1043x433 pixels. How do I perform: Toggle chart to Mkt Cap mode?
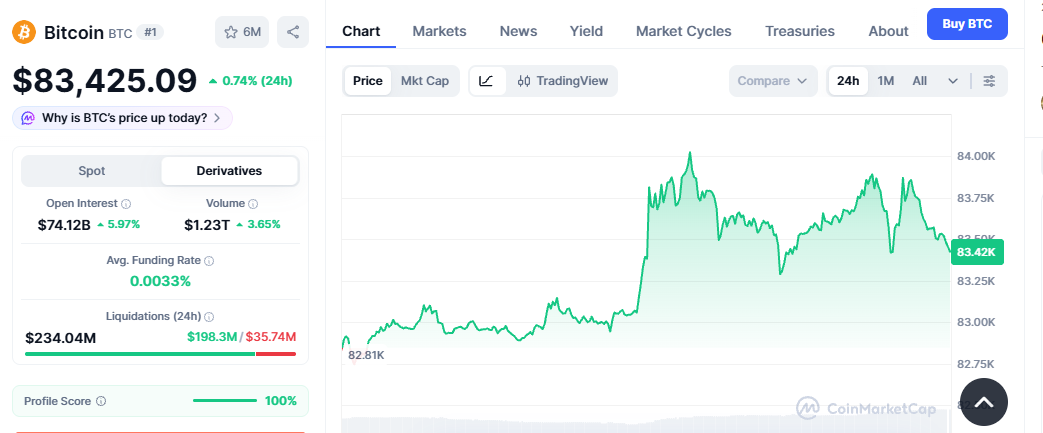tap(425, 81)
